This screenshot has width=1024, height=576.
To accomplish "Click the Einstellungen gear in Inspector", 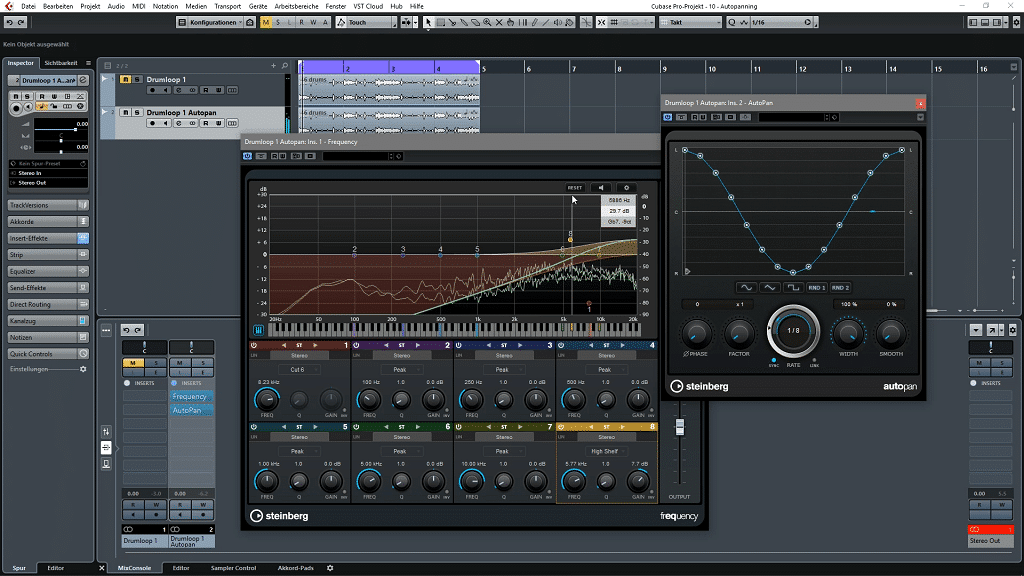I will point(83,369).
